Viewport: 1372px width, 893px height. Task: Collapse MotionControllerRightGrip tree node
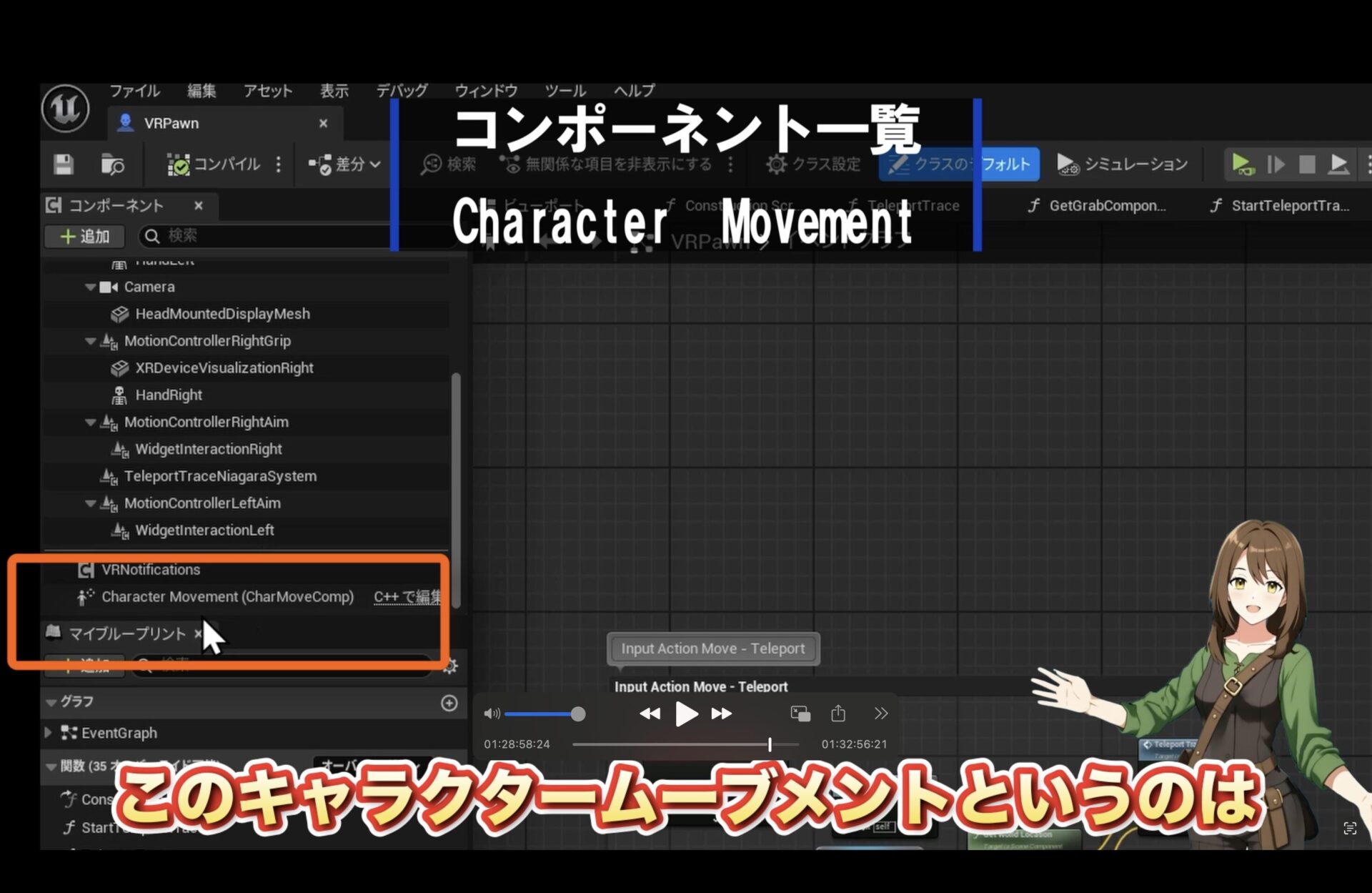click(x=90, y=342)
